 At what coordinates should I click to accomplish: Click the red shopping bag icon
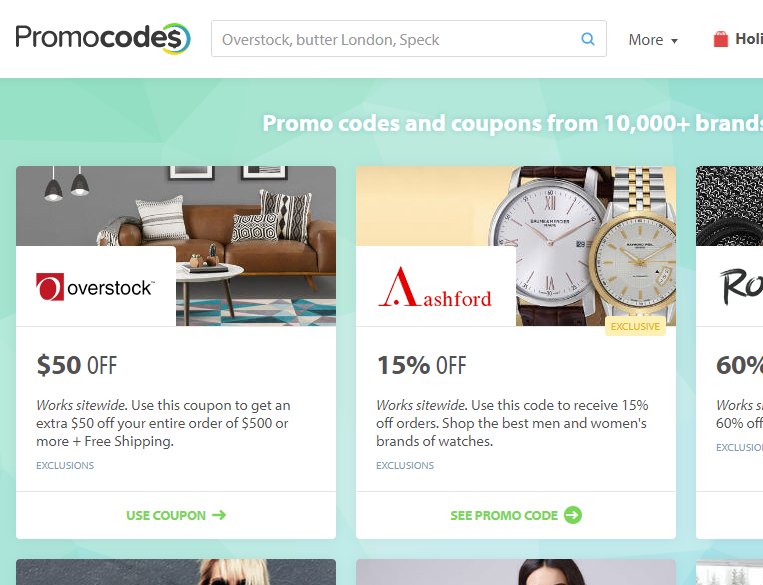coord(720,39)
